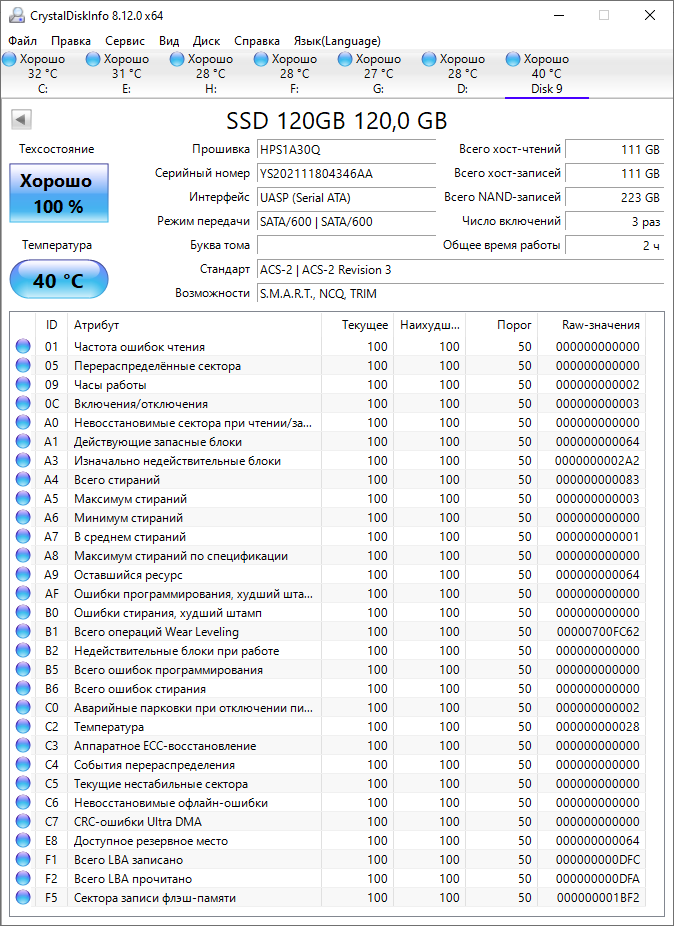This screenshot has height=926, width=674.
Task: Select Недействительные блоки при работе row
Action: (328, 651)
